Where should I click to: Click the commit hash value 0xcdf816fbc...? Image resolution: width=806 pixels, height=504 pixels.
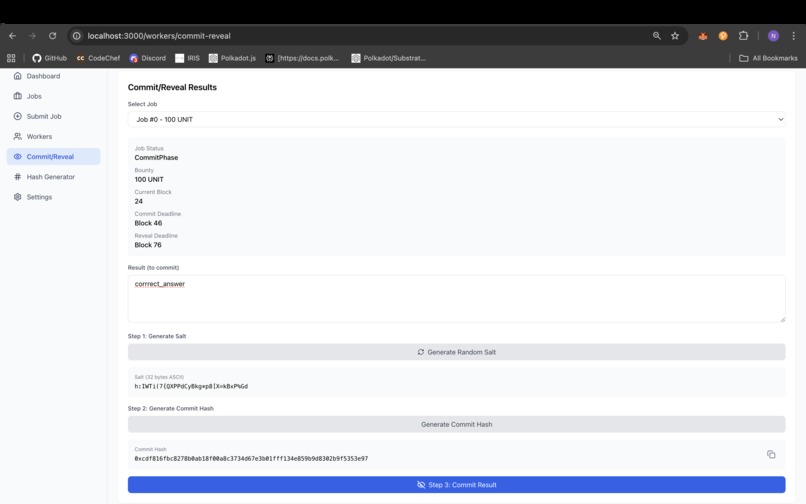tap(251, 459)
